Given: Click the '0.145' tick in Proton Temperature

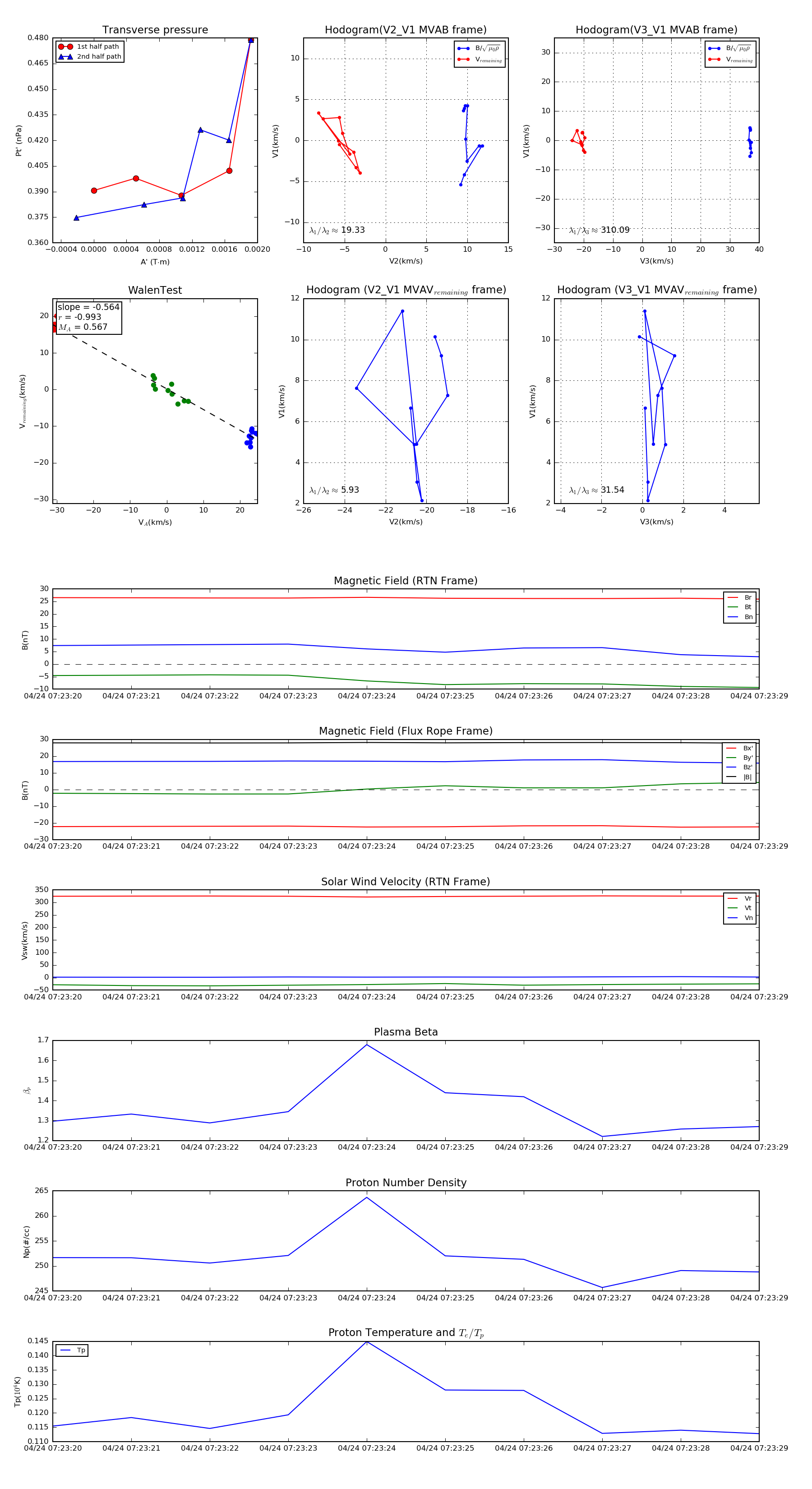Looking at the screenshot, I should [37, 1341].
